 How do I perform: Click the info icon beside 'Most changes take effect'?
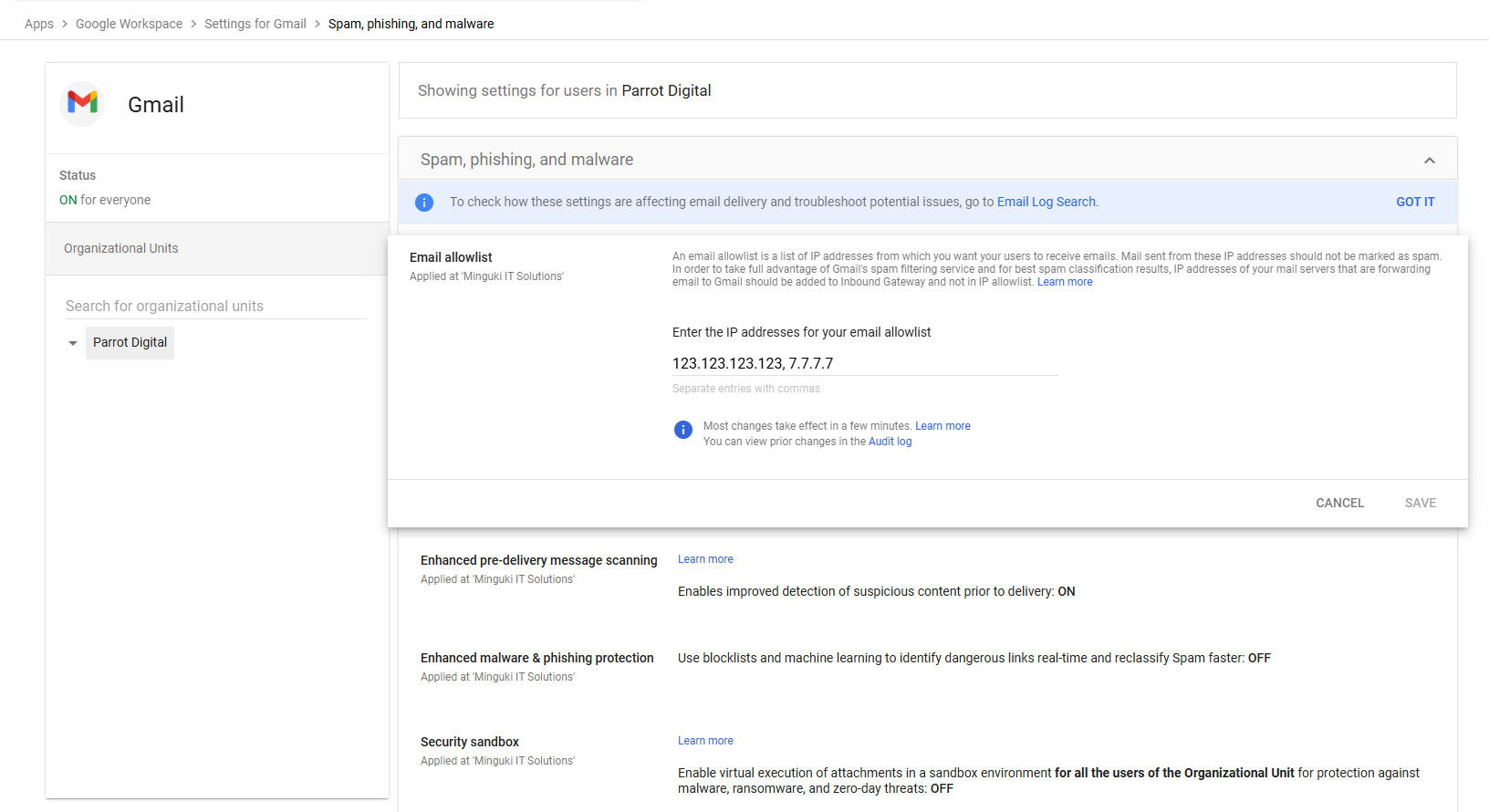(682, 430)
